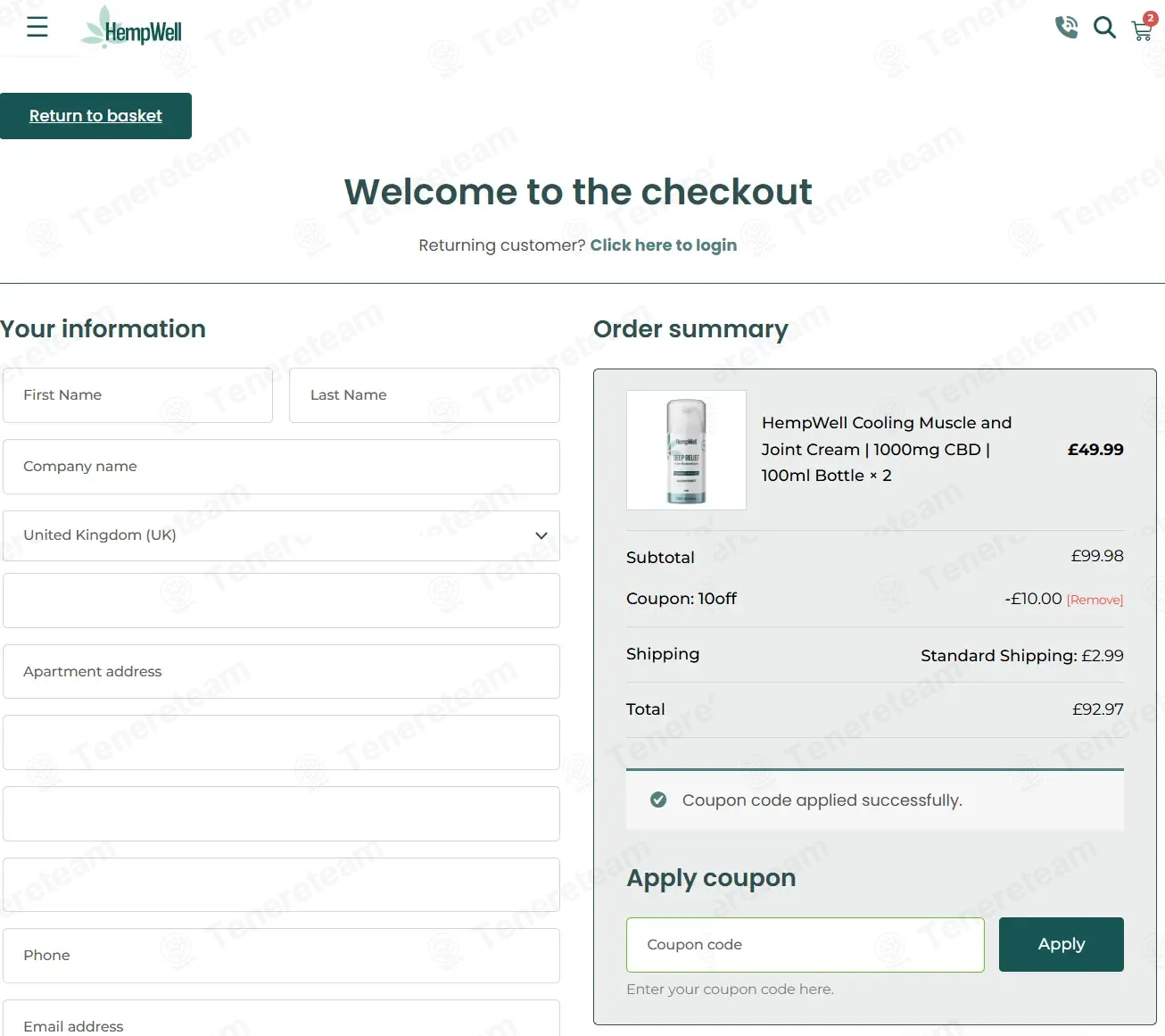Viewport: 1165px width, 1036px height.
Task: Focus the Last Name field
Action: coord(425,395)
